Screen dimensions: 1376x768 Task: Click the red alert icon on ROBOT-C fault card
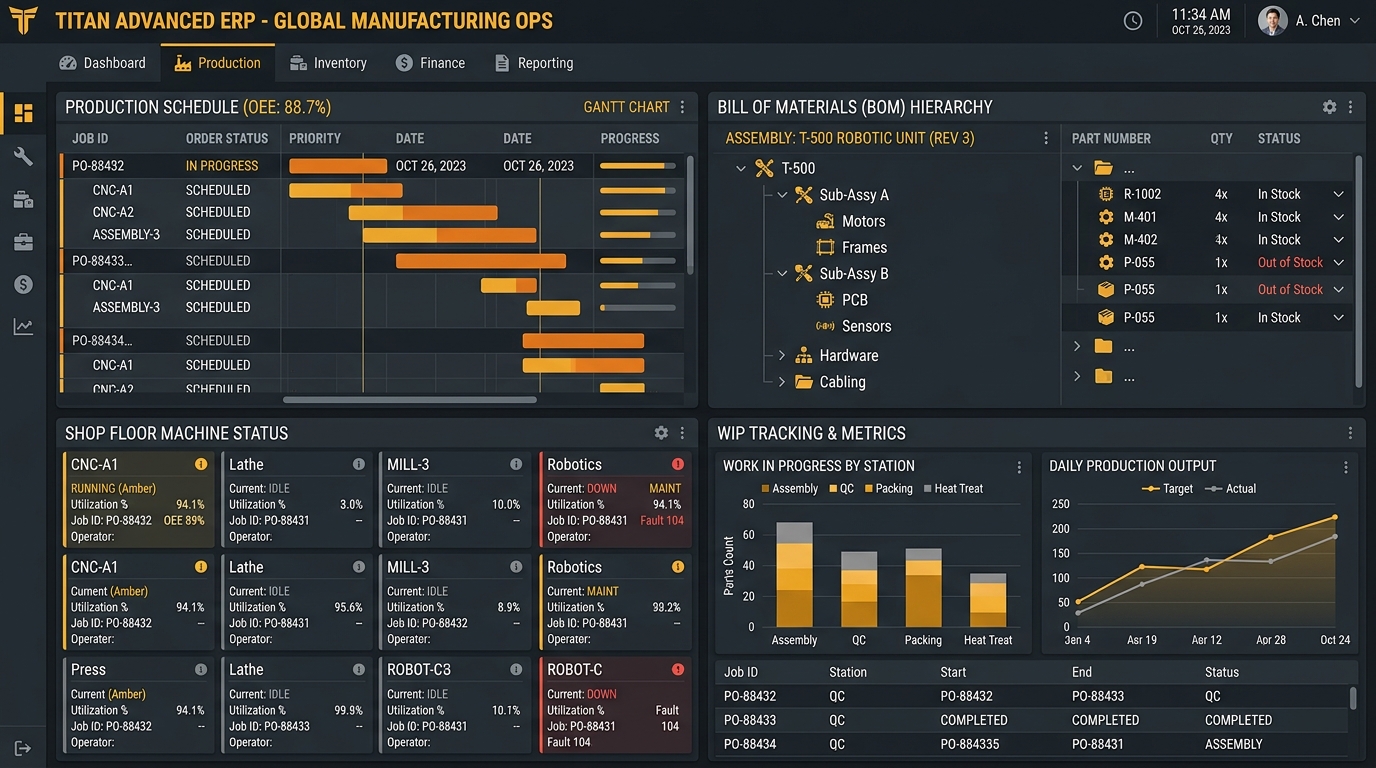coord(678,670)
